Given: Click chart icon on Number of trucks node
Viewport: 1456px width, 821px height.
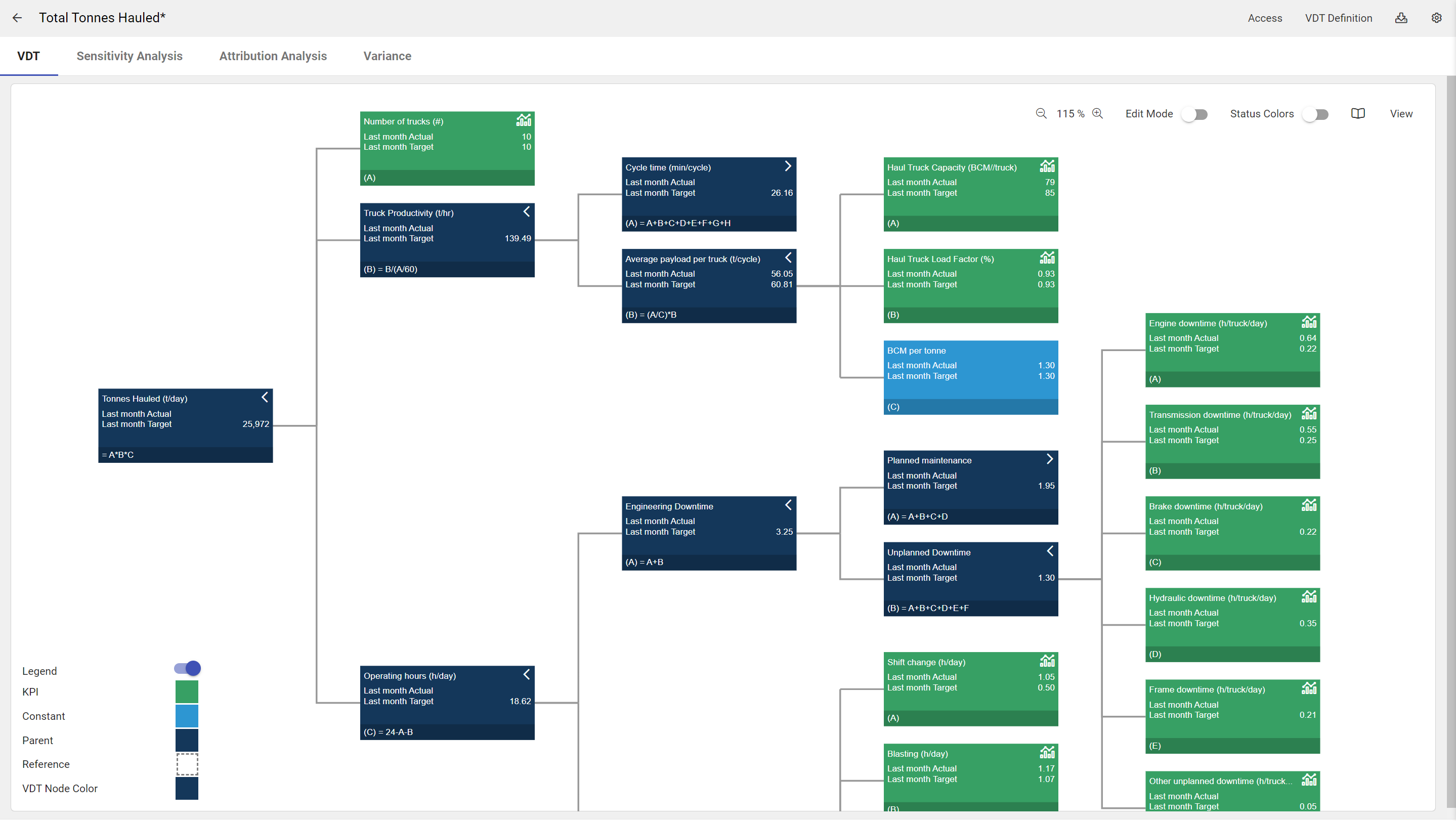Looking at the screenshot, I should pos(524,120).
